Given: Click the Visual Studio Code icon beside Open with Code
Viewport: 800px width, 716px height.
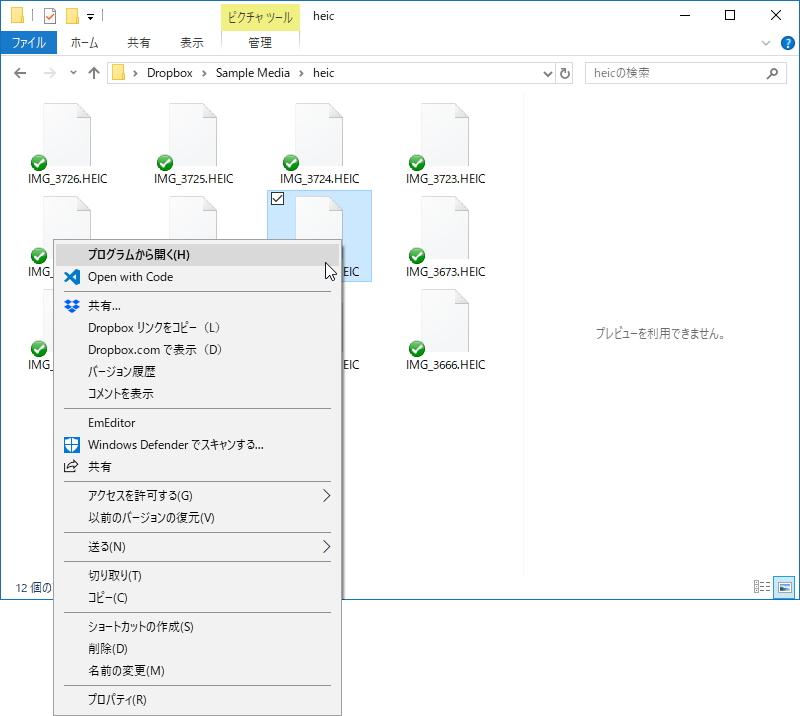Looking at the screenshot, I should click(71, 277).
